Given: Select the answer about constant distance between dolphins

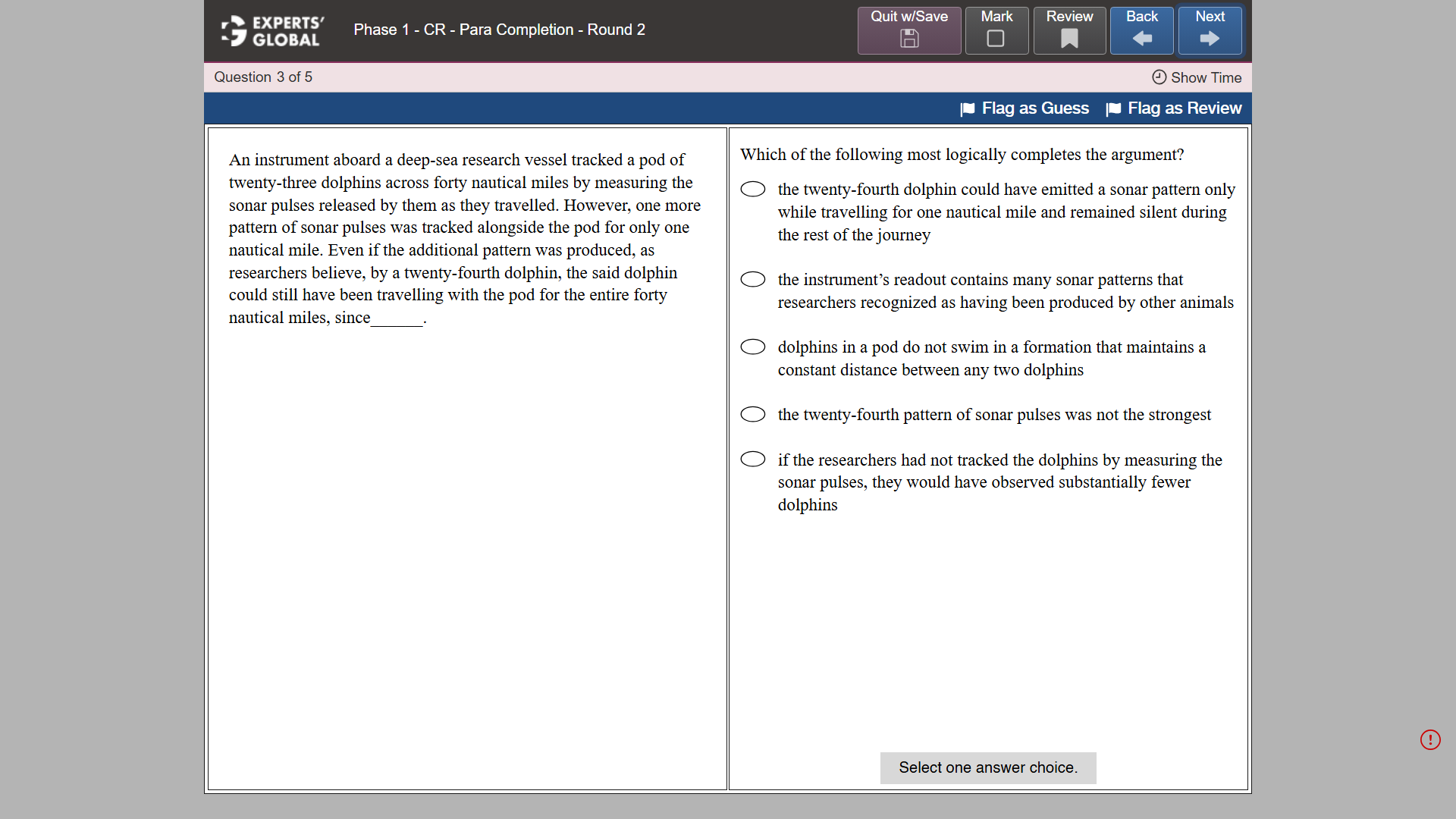Looking at the screenshot, I should (x=753, y=347).
